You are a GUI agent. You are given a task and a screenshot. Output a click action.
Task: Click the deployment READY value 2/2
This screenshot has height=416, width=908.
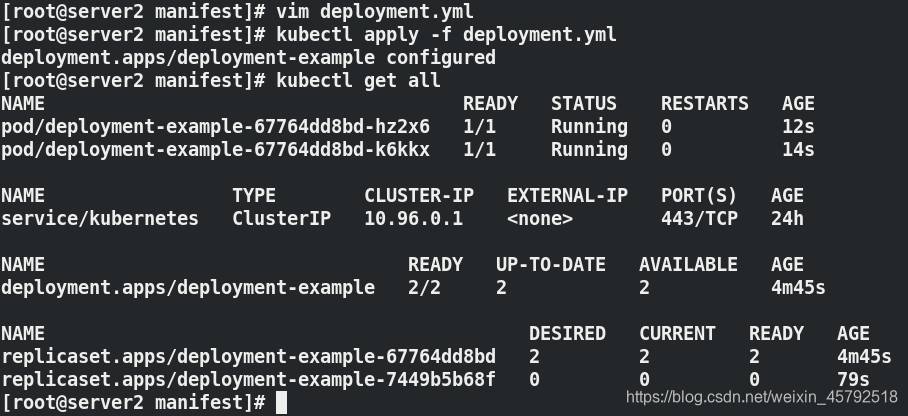[424, 288]
